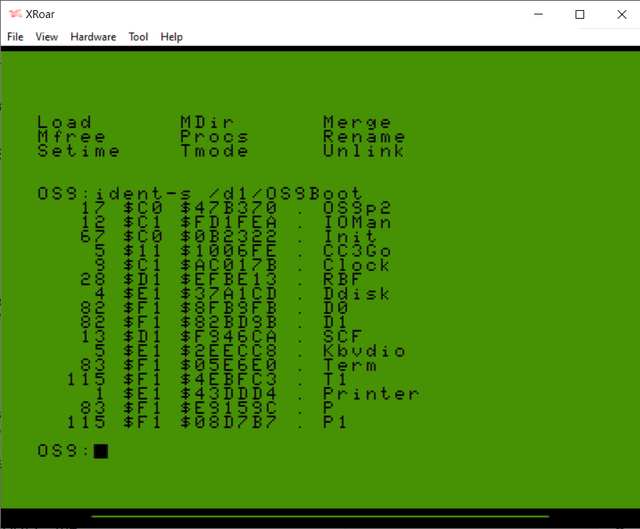Click the 'Kbvdio' module name
640x529 pixels.
click(364, 351)
